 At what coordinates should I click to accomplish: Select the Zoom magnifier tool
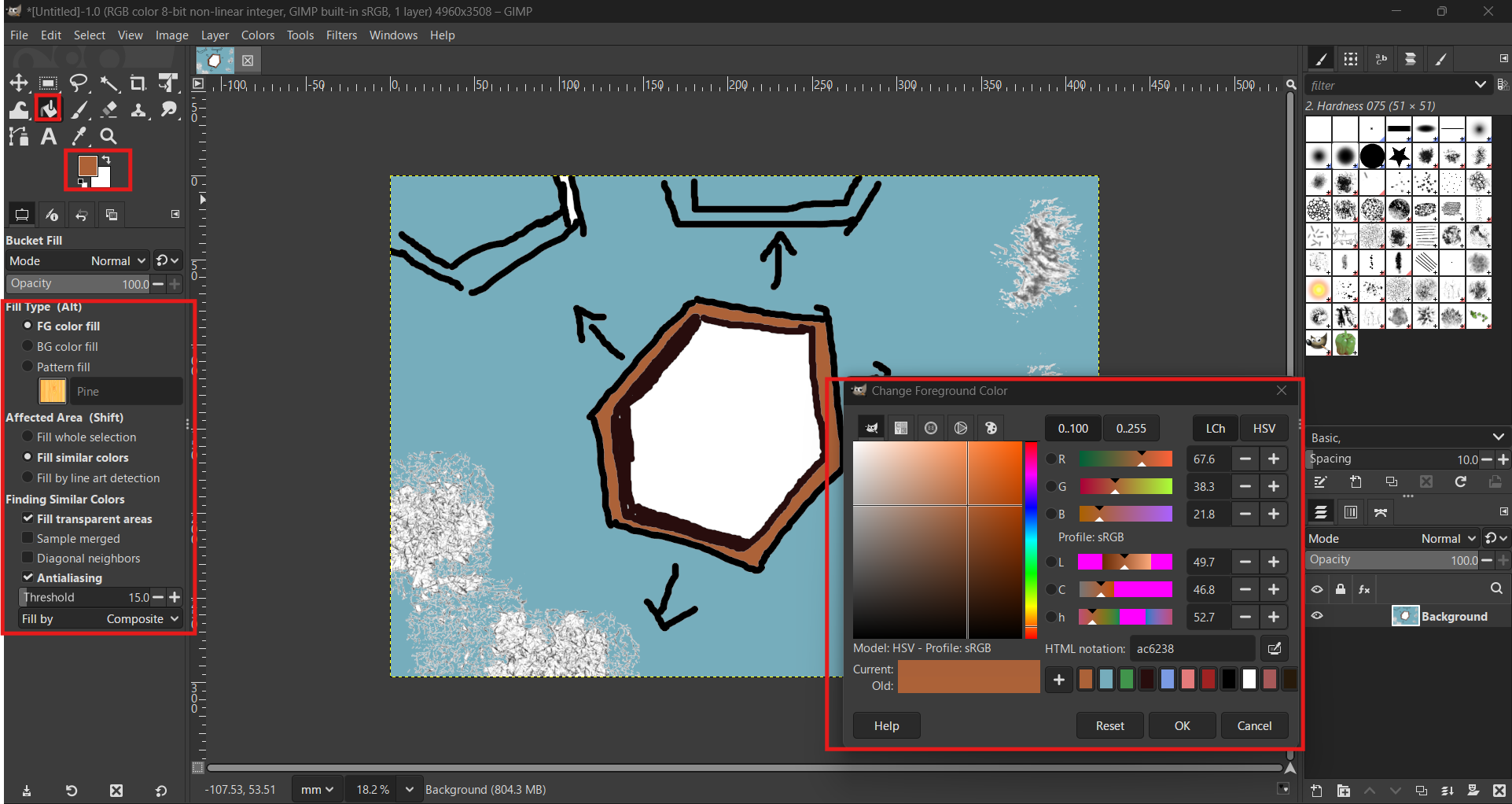pos(109,137)
